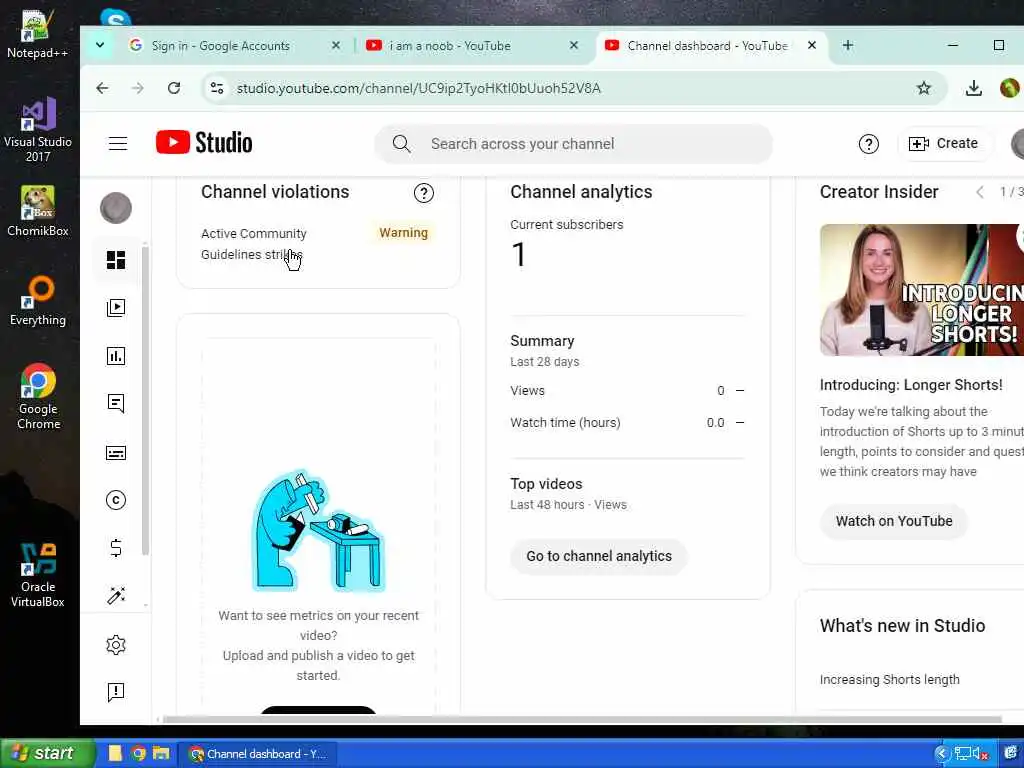Open Notepad++ desktop icon
The width and height of the screenshot is (1024, 768).
pyautogui.click(x=37, y=34)
